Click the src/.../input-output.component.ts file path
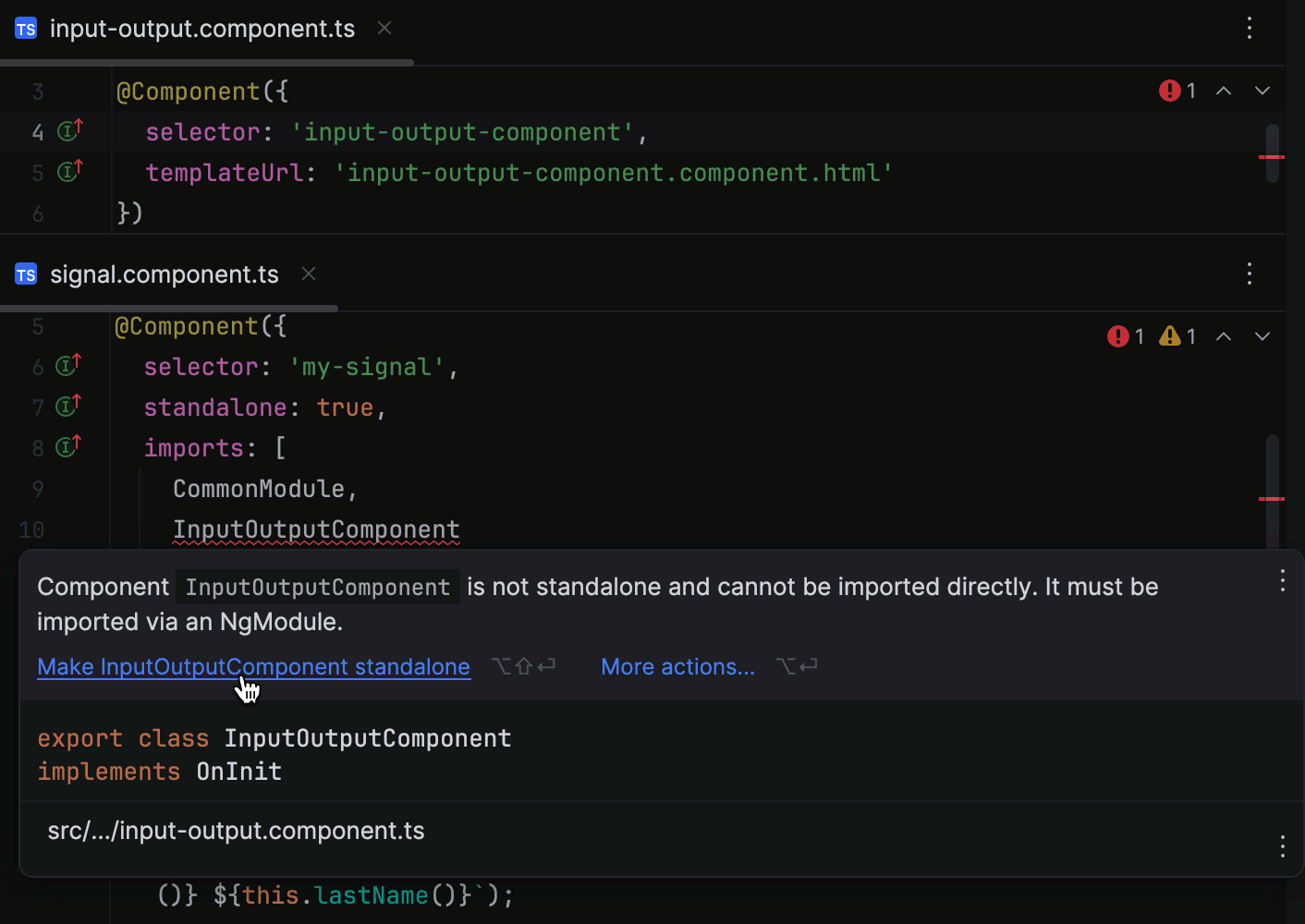 coord(236,830)
